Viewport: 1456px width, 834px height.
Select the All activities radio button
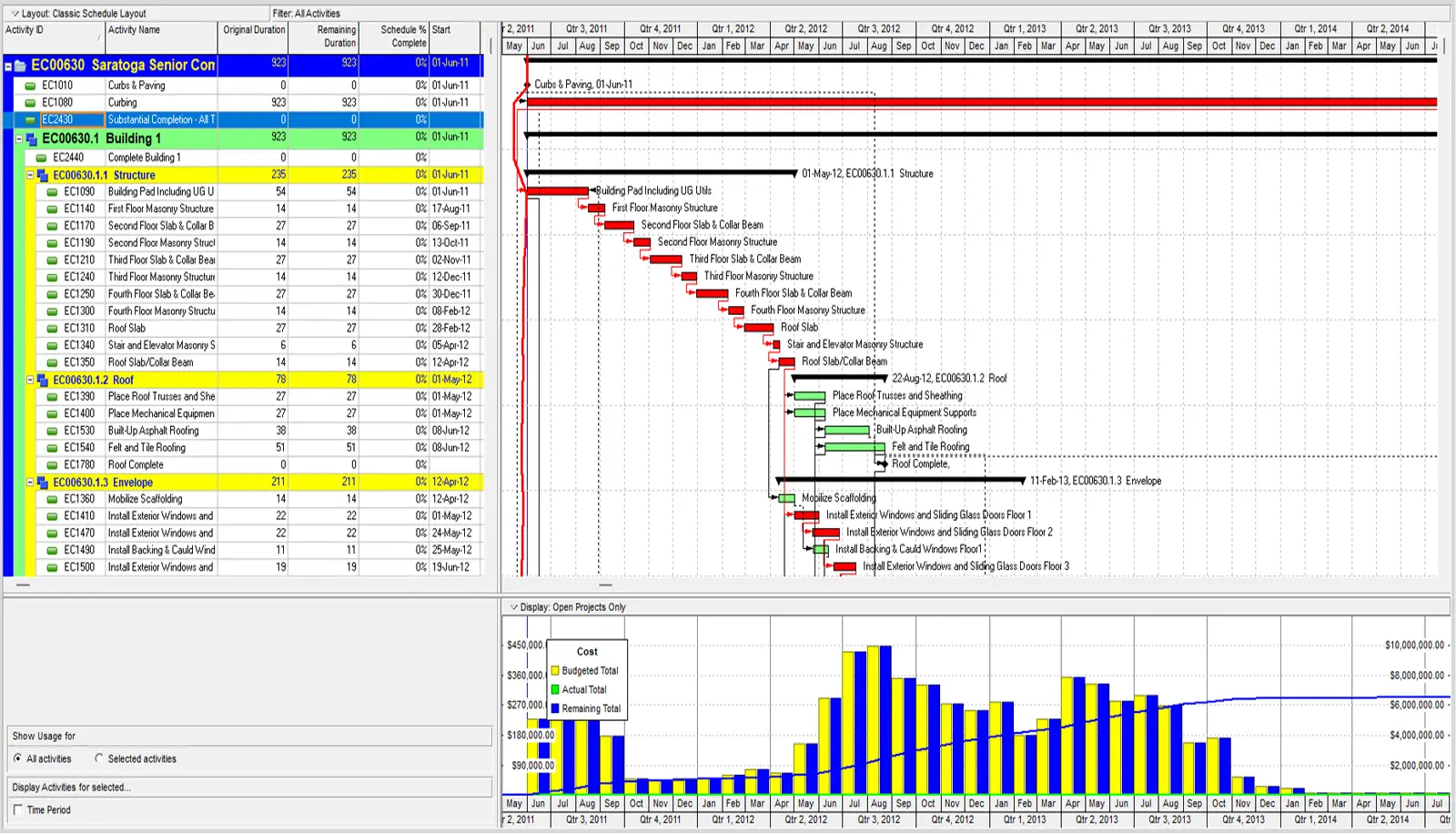tap(18, 758)
